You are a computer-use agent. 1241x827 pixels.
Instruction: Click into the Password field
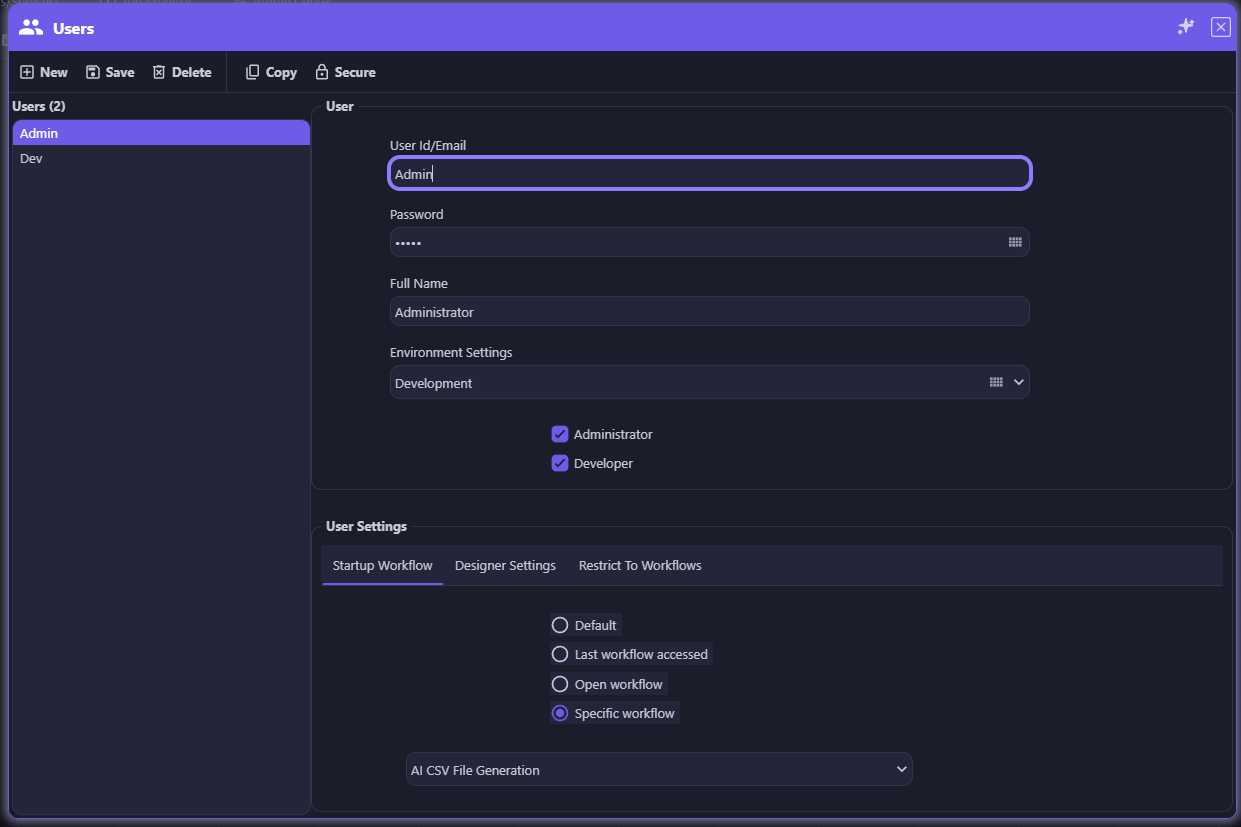(709, 242)
